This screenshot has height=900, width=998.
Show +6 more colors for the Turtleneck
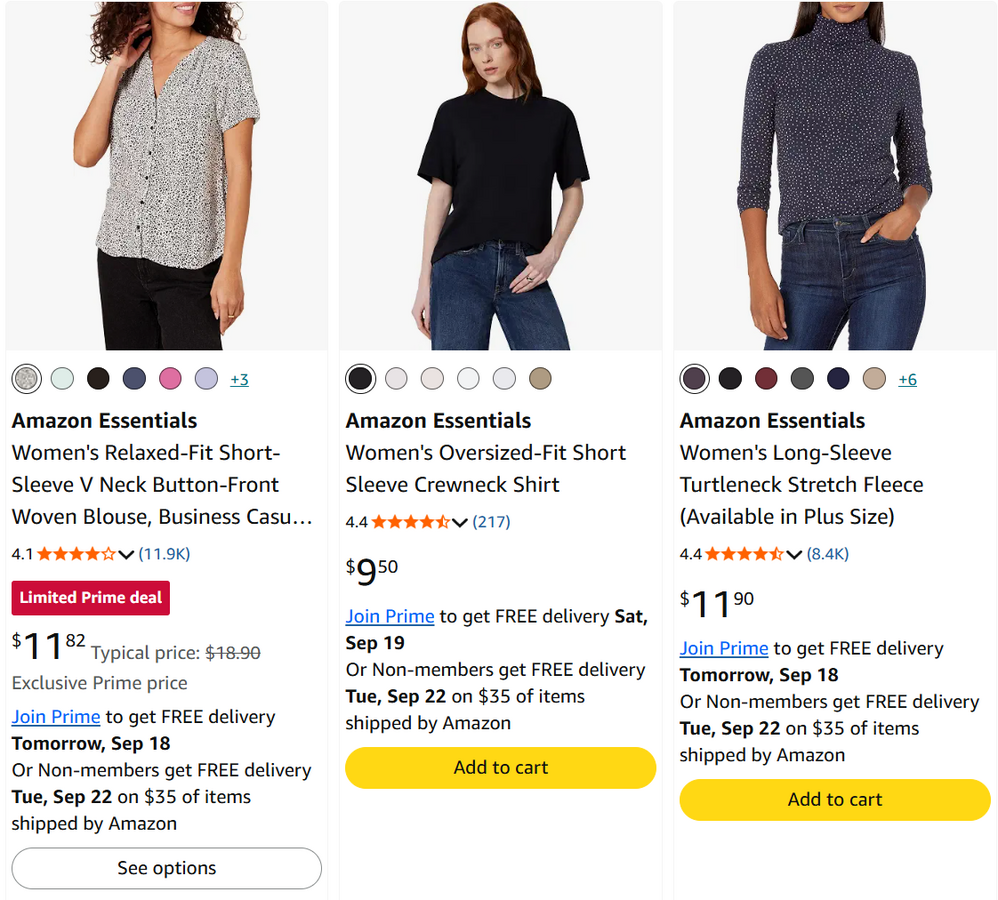pos(907,379)
